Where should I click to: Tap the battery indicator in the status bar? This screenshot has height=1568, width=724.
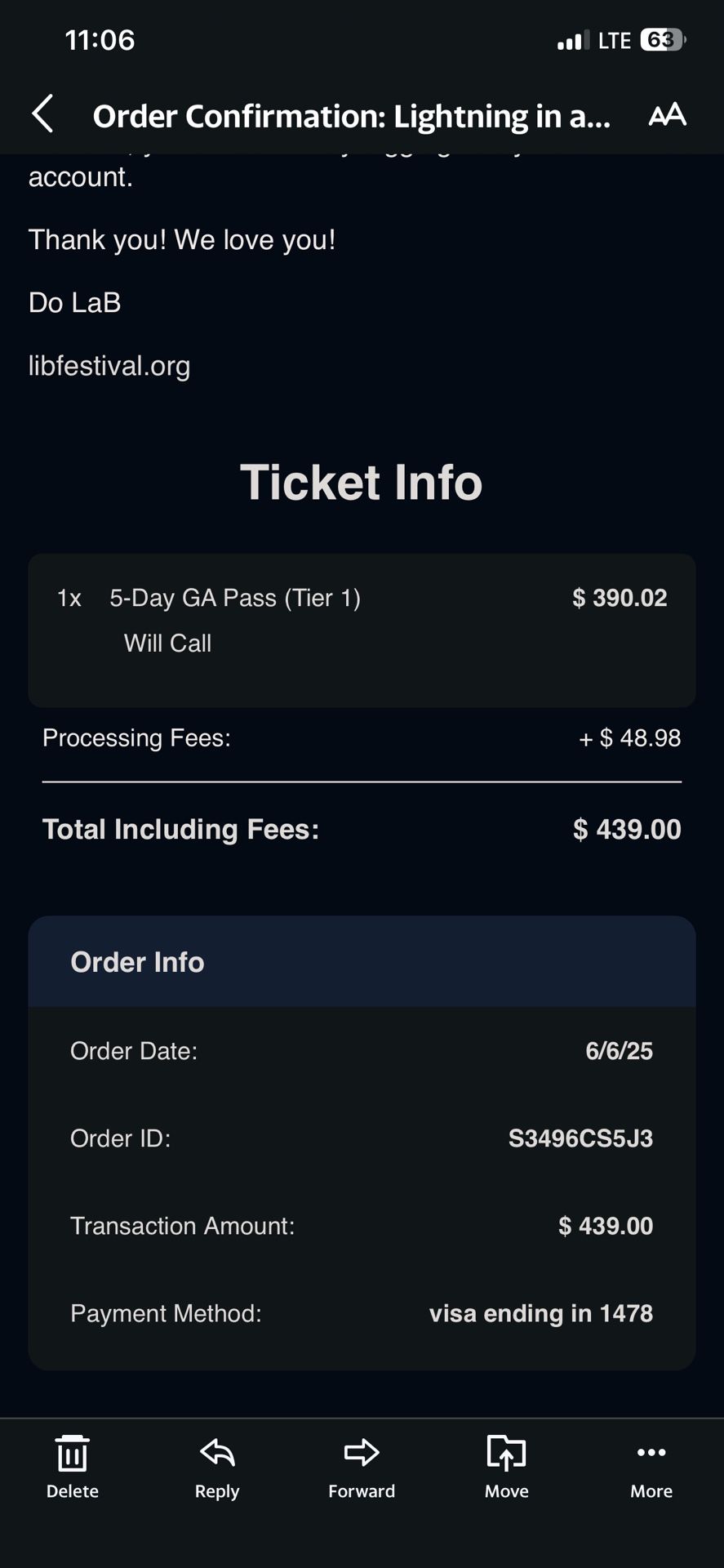coord(663,39)
